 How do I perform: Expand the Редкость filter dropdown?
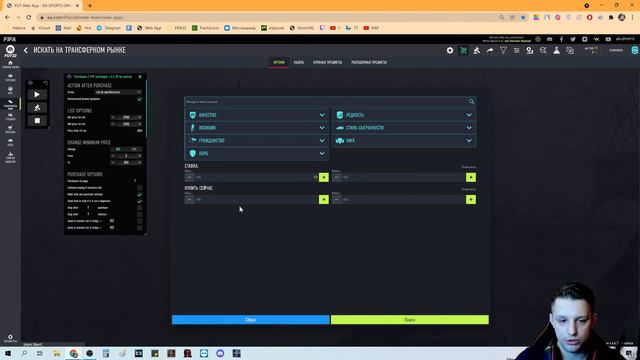pos(404,115)
